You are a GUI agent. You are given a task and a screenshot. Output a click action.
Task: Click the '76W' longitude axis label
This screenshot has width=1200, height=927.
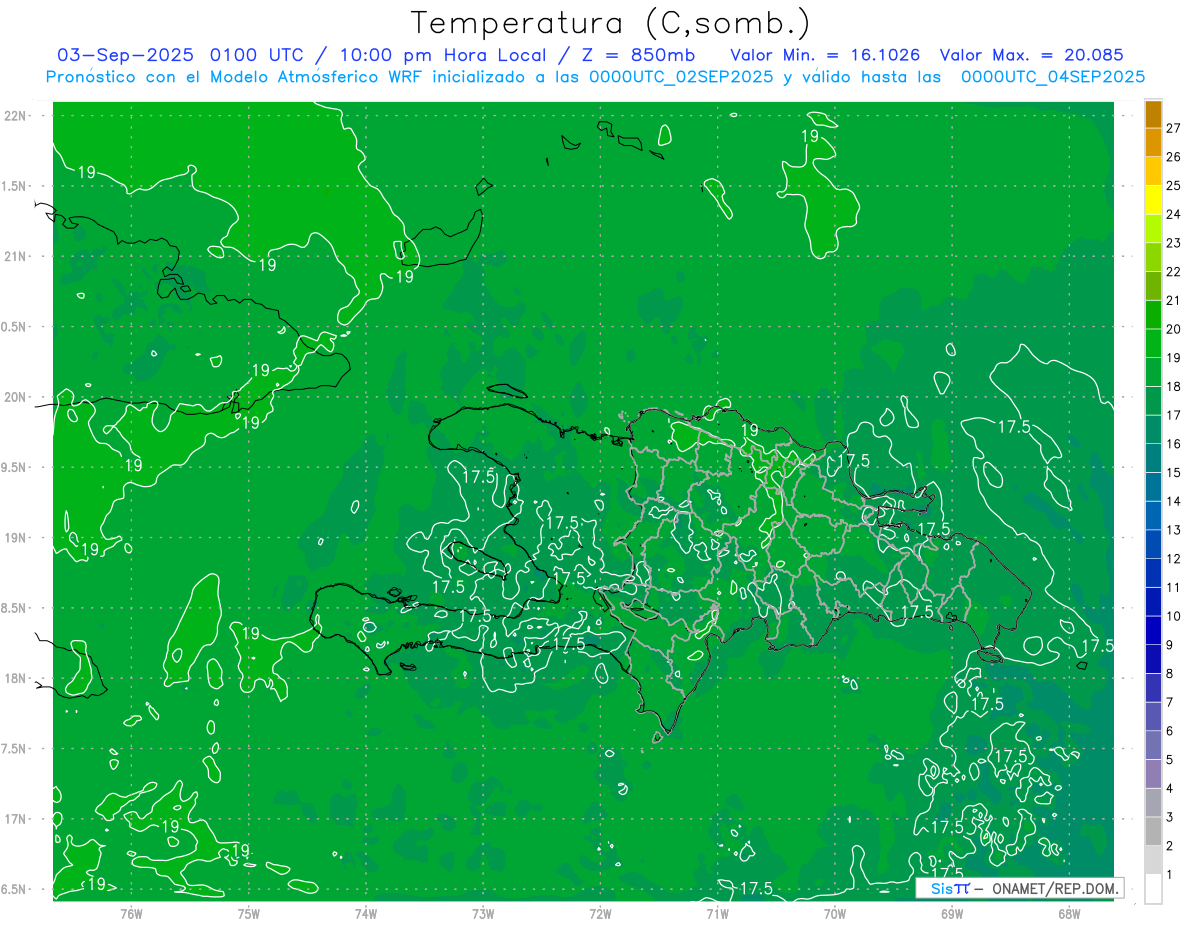131,914
